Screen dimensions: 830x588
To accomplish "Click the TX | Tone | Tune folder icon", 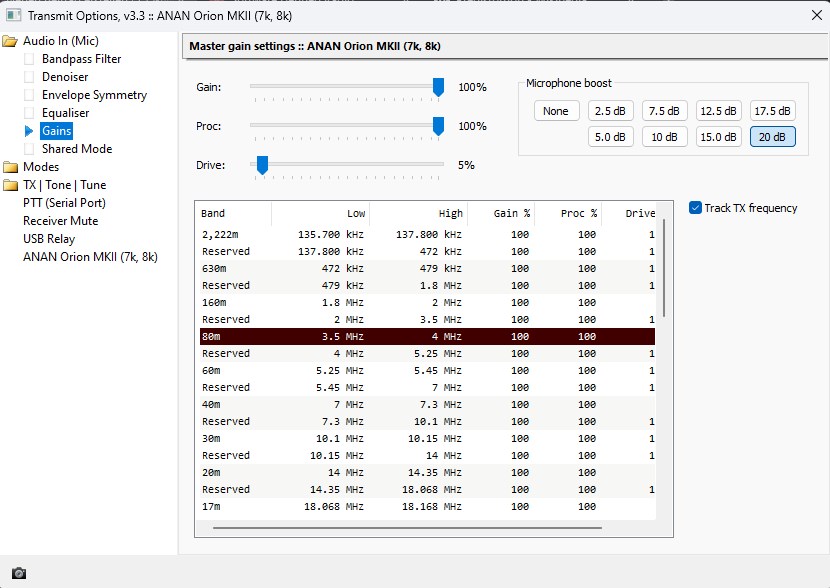I will point(10,185).
